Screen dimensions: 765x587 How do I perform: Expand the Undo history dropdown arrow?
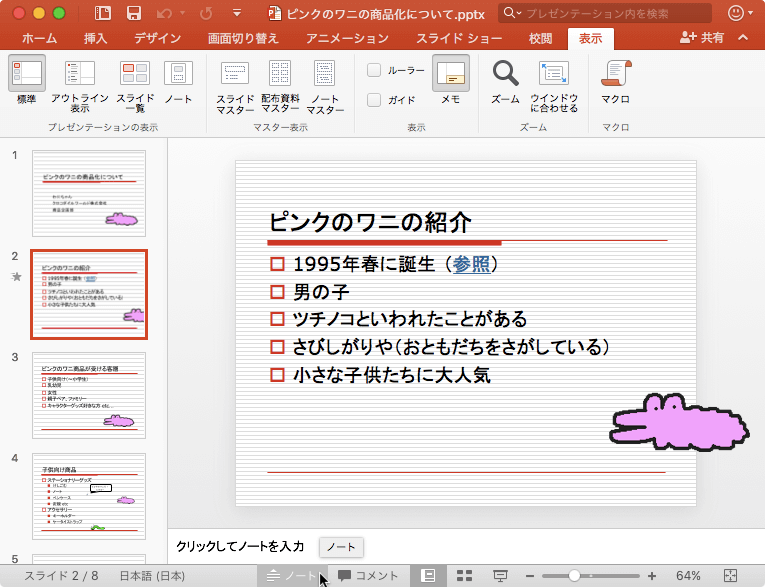[x=183, y=14]
